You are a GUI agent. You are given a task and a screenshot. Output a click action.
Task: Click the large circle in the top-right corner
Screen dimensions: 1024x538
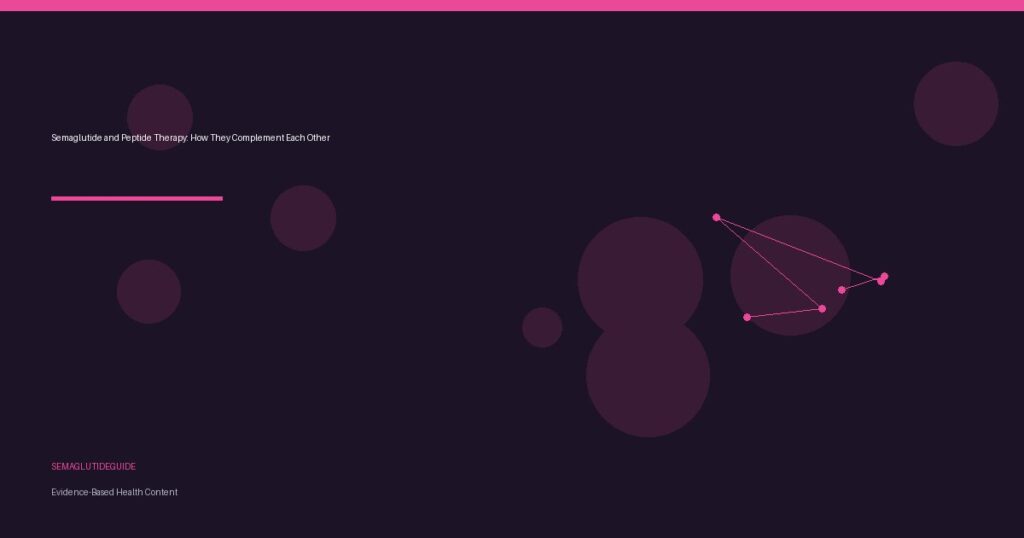tap(955, 103)
